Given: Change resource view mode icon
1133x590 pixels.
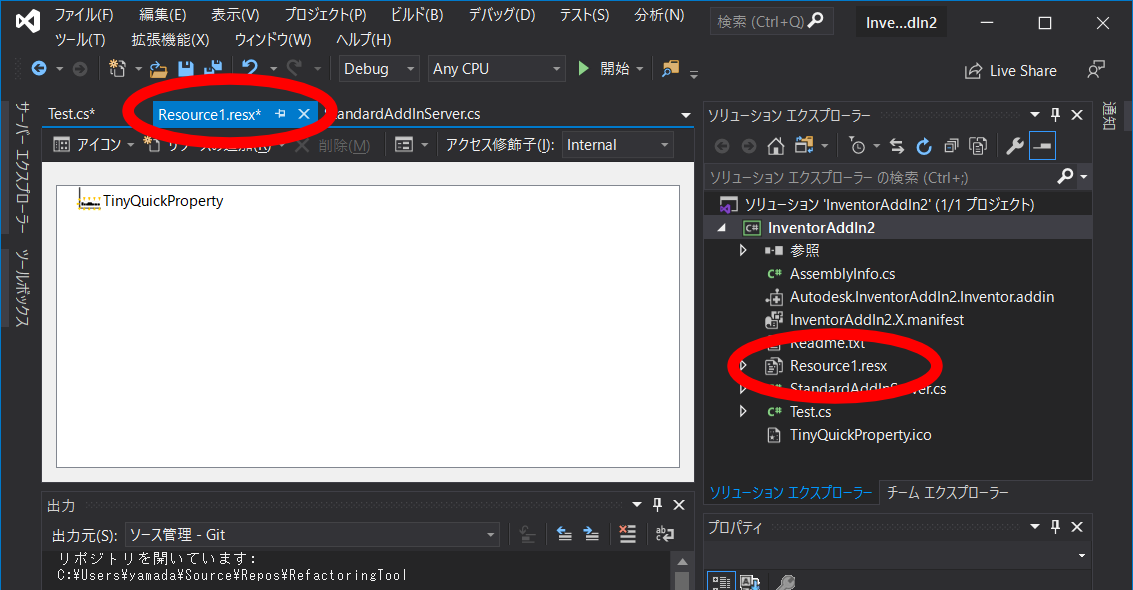Looking at the screenshot, I should click(x=405, y=145).
